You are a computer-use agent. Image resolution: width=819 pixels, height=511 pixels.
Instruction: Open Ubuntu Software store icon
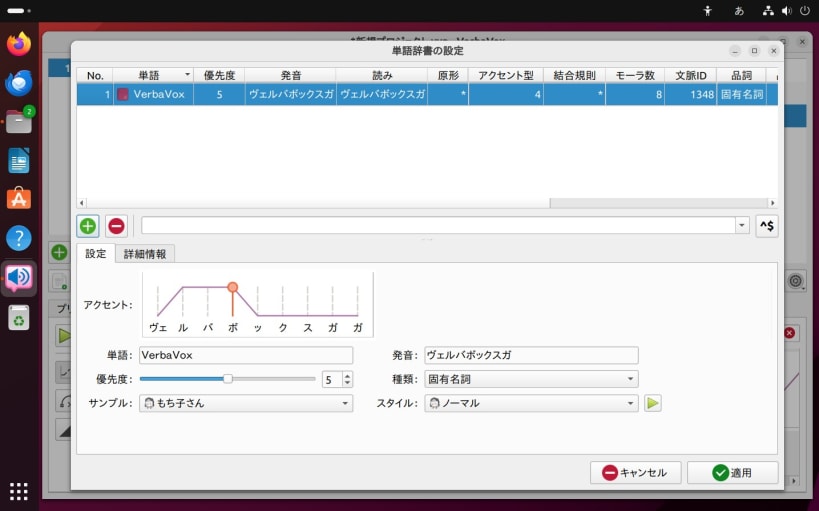(19, 199)
